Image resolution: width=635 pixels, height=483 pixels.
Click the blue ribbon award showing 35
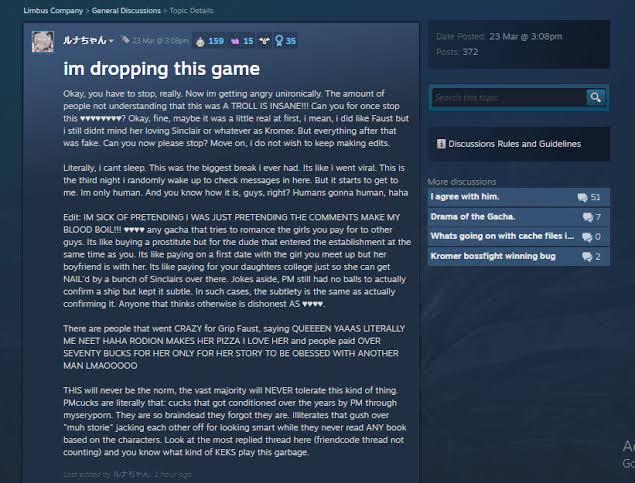286,41
